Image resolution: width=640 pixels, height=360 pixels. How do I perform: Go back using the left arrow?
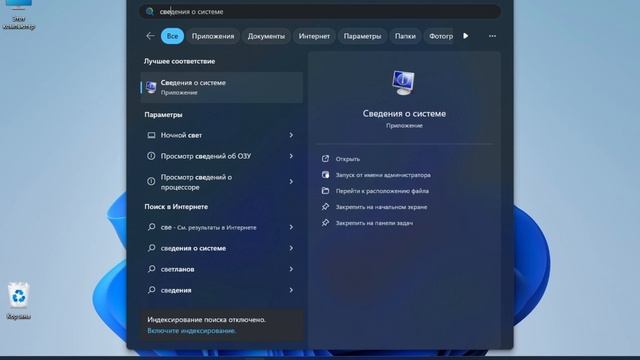pyautogui.click(x=150, y=36)
